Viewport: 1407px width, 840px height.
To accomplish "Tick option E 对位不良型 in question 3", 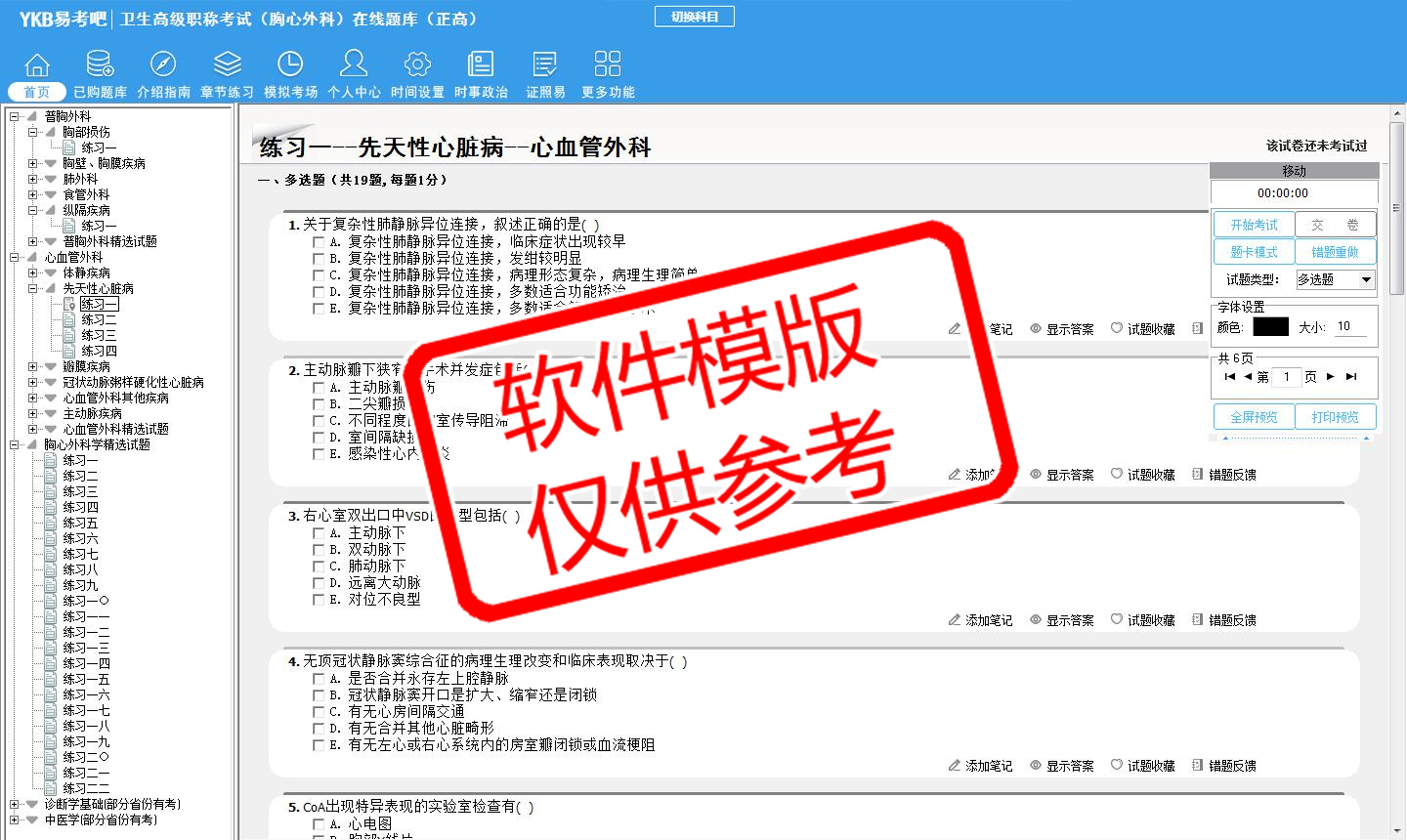I will (319, 600).
